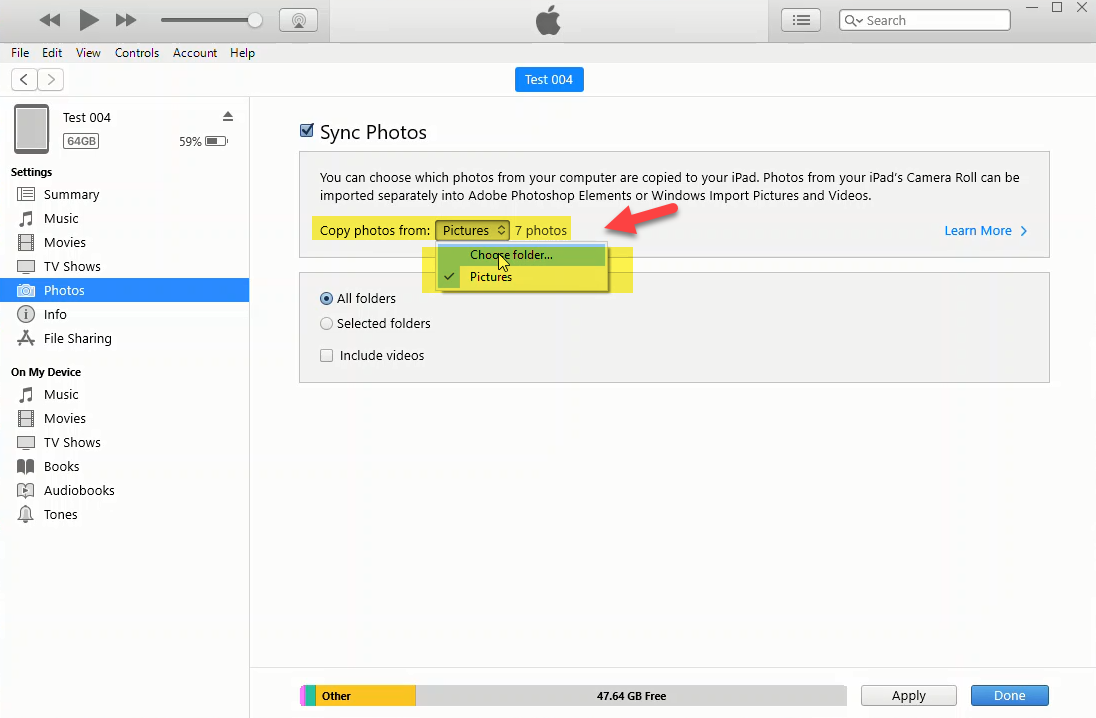Open the Account menu
This screenshot has width=1096, height=718.
[x=195, y=53]
